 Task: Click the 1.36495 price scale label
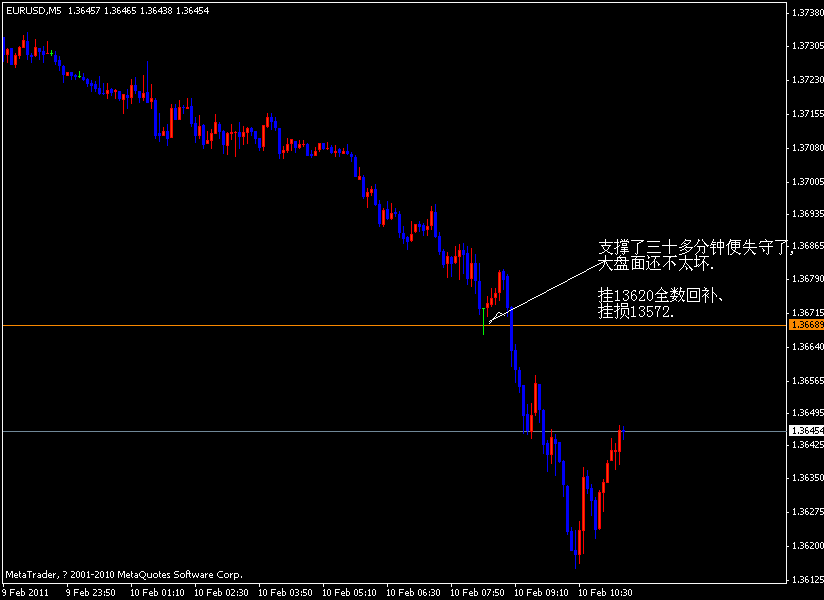click(x=808, y=413)
